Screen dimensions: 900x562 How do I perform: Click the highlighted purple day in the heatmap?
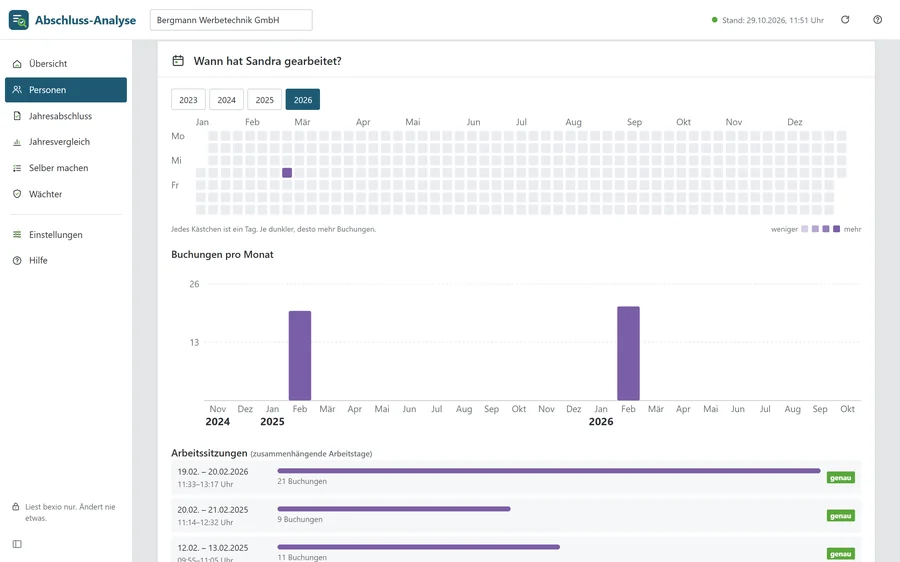tap(287, 173)
